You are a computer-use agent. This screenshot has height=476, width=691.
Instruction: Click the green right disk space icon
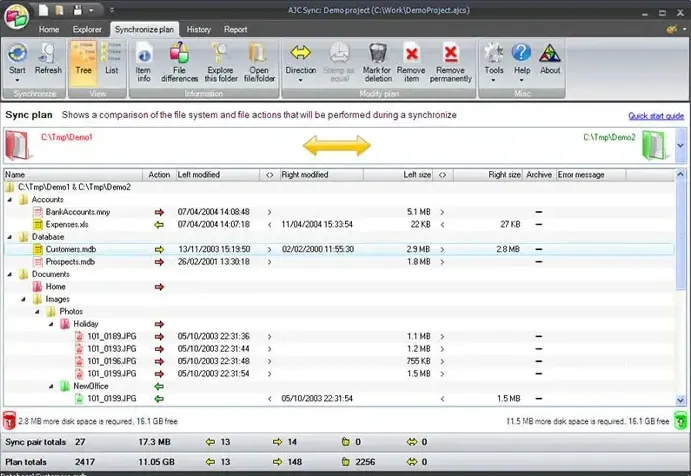tap(680, 420)
